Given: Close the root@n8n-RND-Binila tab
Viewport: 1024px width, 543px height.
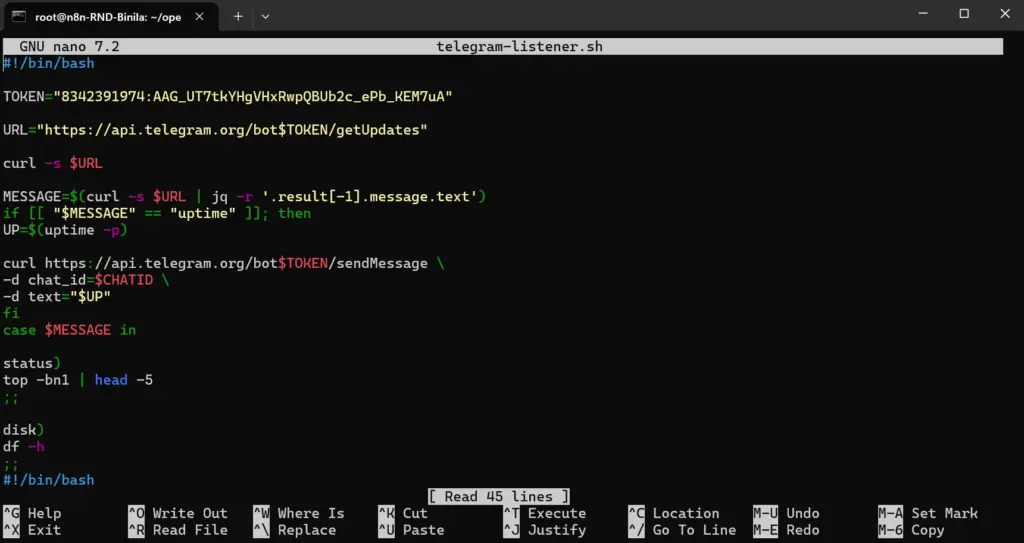Looking at the screenshot, I should coord(199,17).
